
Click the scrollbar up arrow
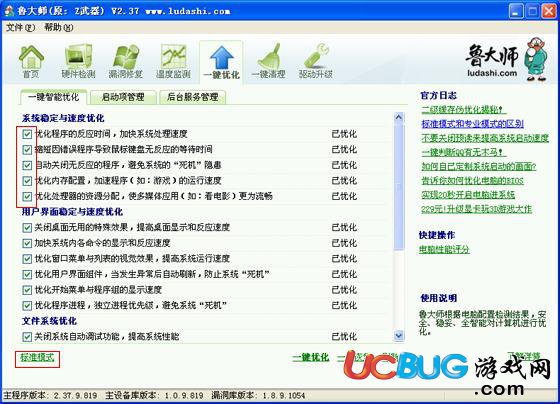coord(399,117)
